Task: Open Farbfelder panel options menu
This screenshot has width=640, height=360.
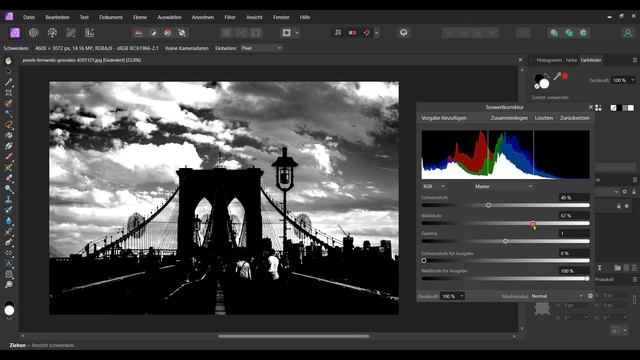Action: pyautogui.click(x=635, y=60)
